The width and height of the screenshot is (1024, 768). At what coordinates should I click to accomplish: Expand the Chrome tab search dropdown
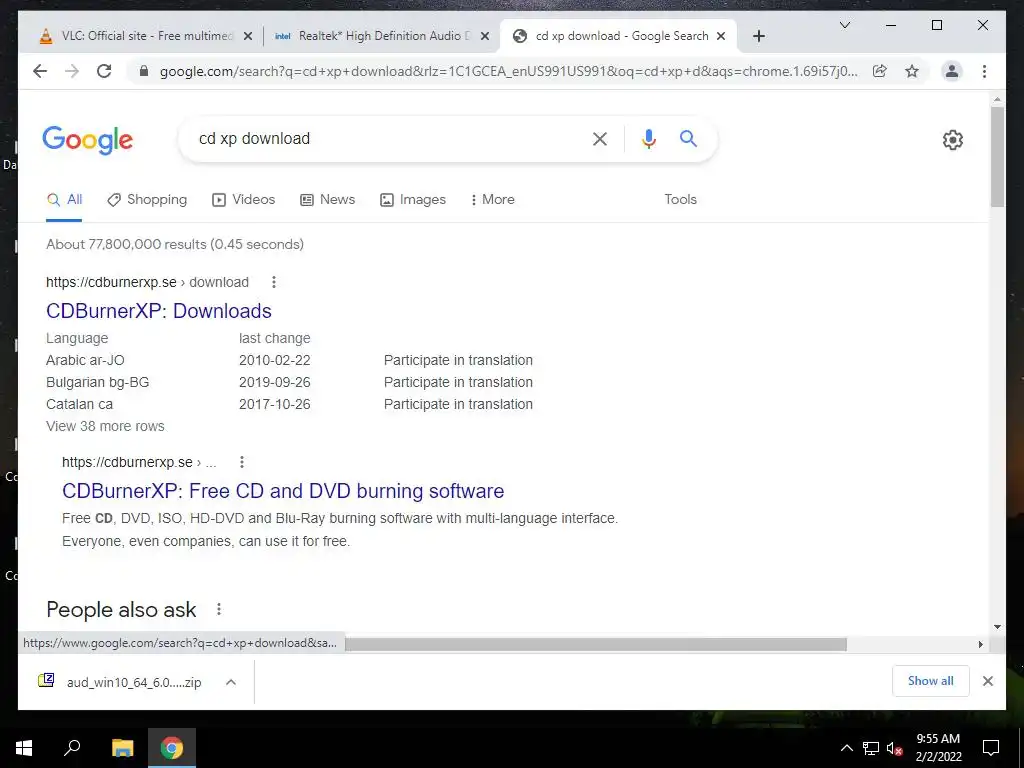click(844, 25)
